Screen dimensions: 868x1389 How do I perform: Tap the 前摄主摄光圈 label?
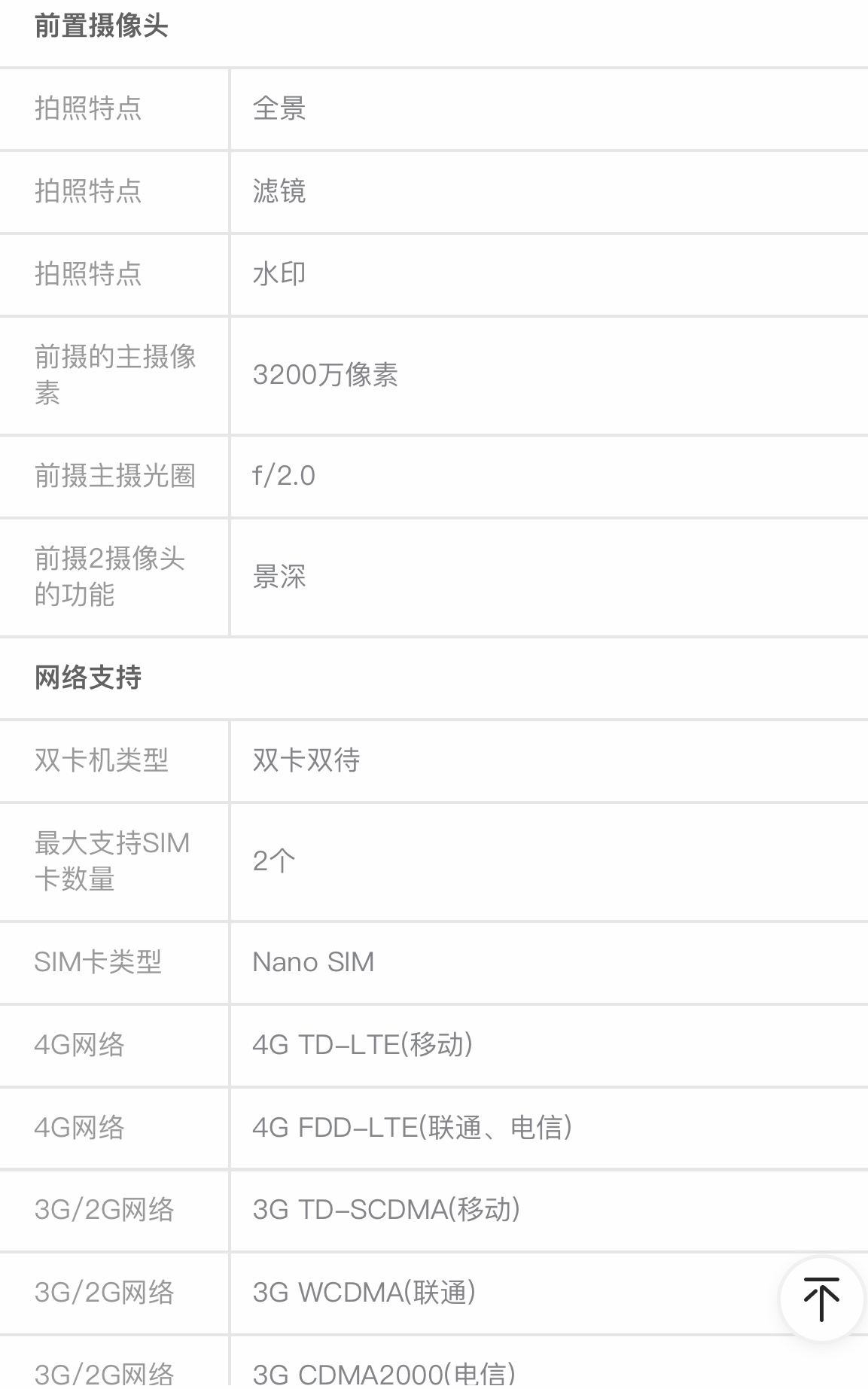[x=115, y=476]
